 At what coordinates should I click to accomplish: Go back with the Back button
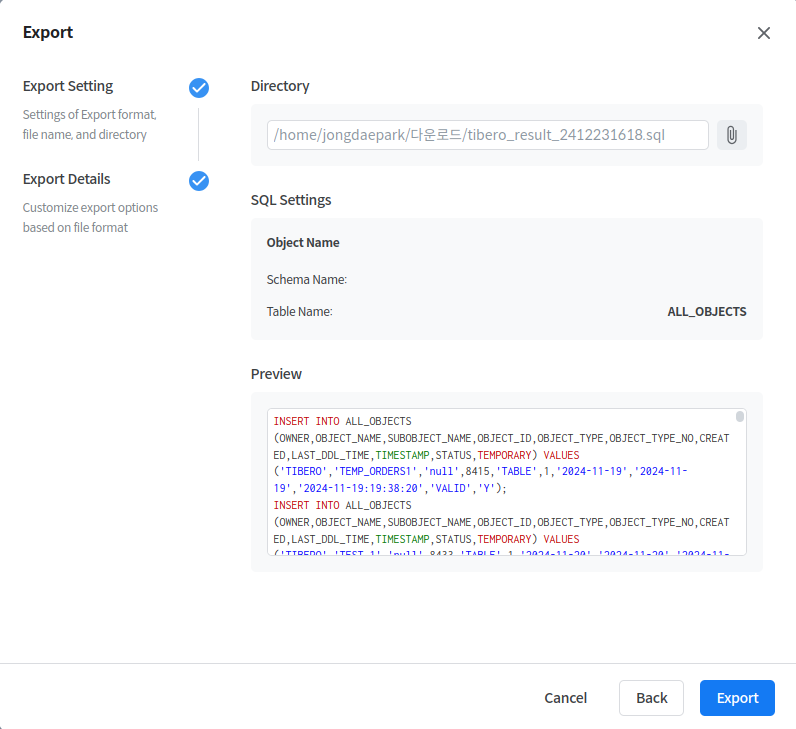pyautogui.click(x=651, y=698)
